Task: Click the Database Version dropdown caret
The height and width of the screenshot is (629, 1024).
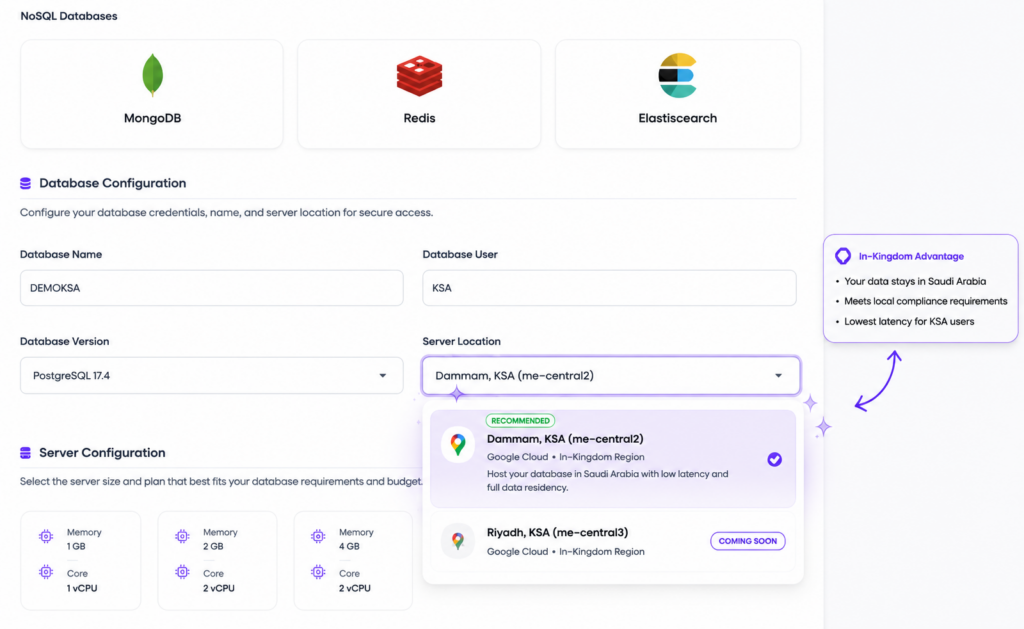Action: pyautogui.click(x=383, y=376)
